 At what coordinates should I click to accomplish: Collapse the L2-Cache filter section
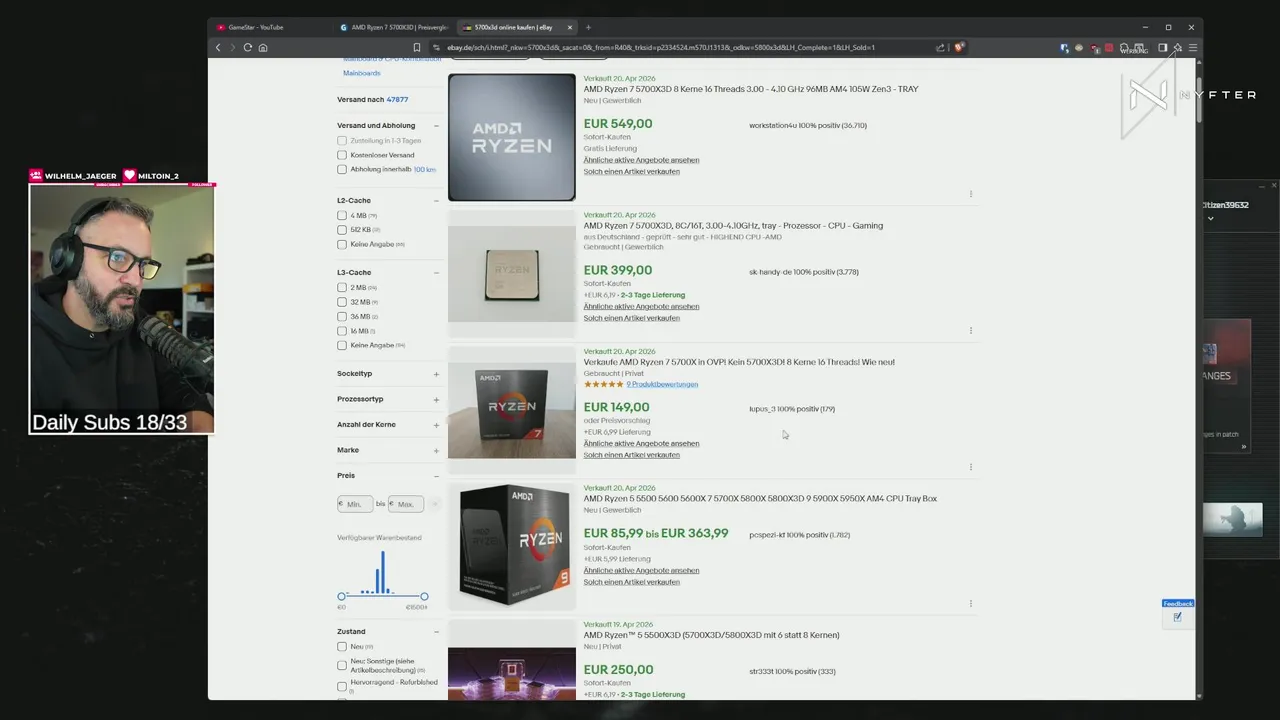pyautogui.click(x=436, y=201)
